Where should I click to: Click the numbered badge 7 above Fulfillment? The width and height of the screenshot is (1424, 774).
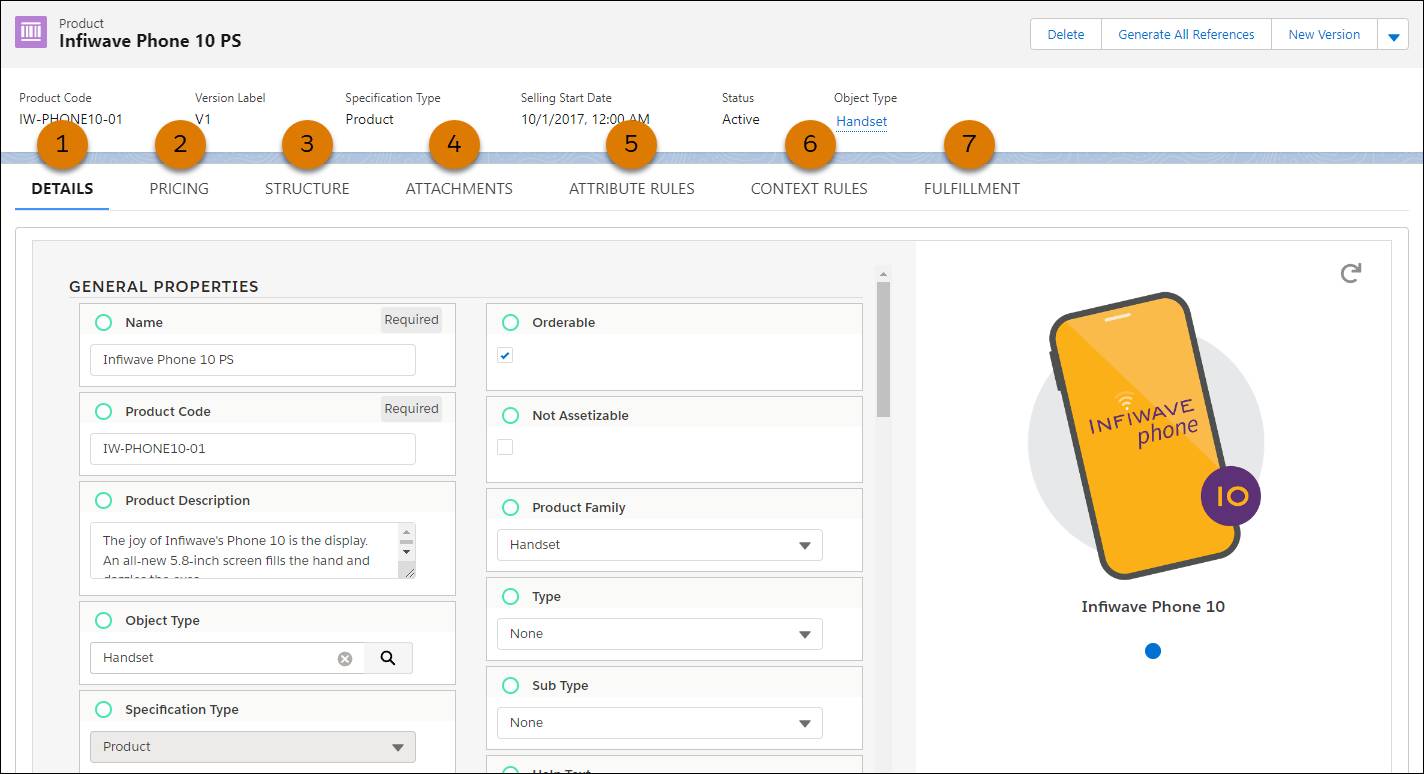coord(967,143)
